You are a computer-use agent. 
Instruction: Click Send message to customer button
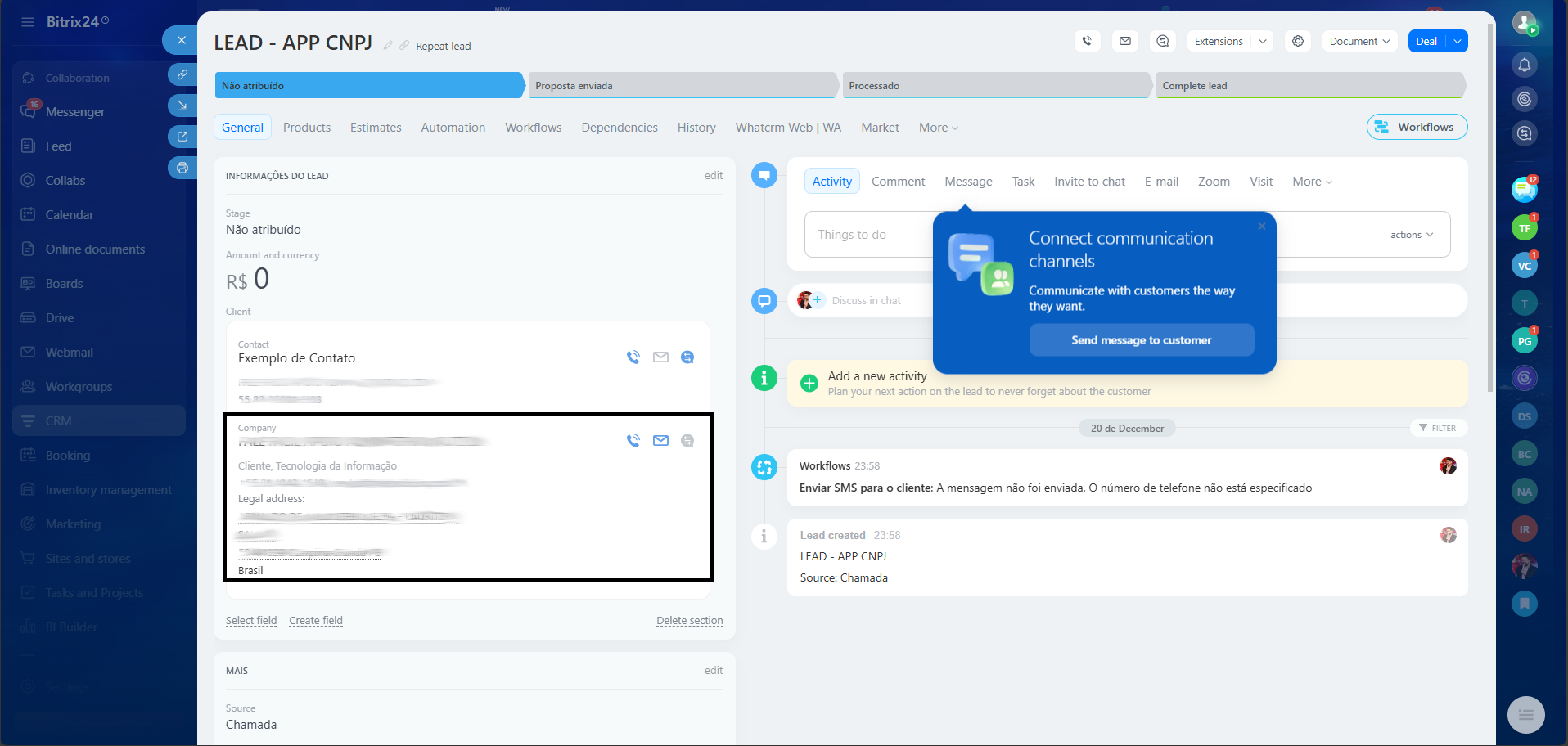tap(1141, 340)
